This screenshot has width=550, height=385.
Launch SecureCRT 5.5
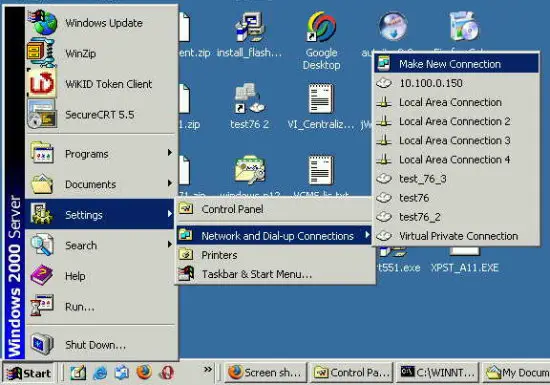[x=101, y=115]
